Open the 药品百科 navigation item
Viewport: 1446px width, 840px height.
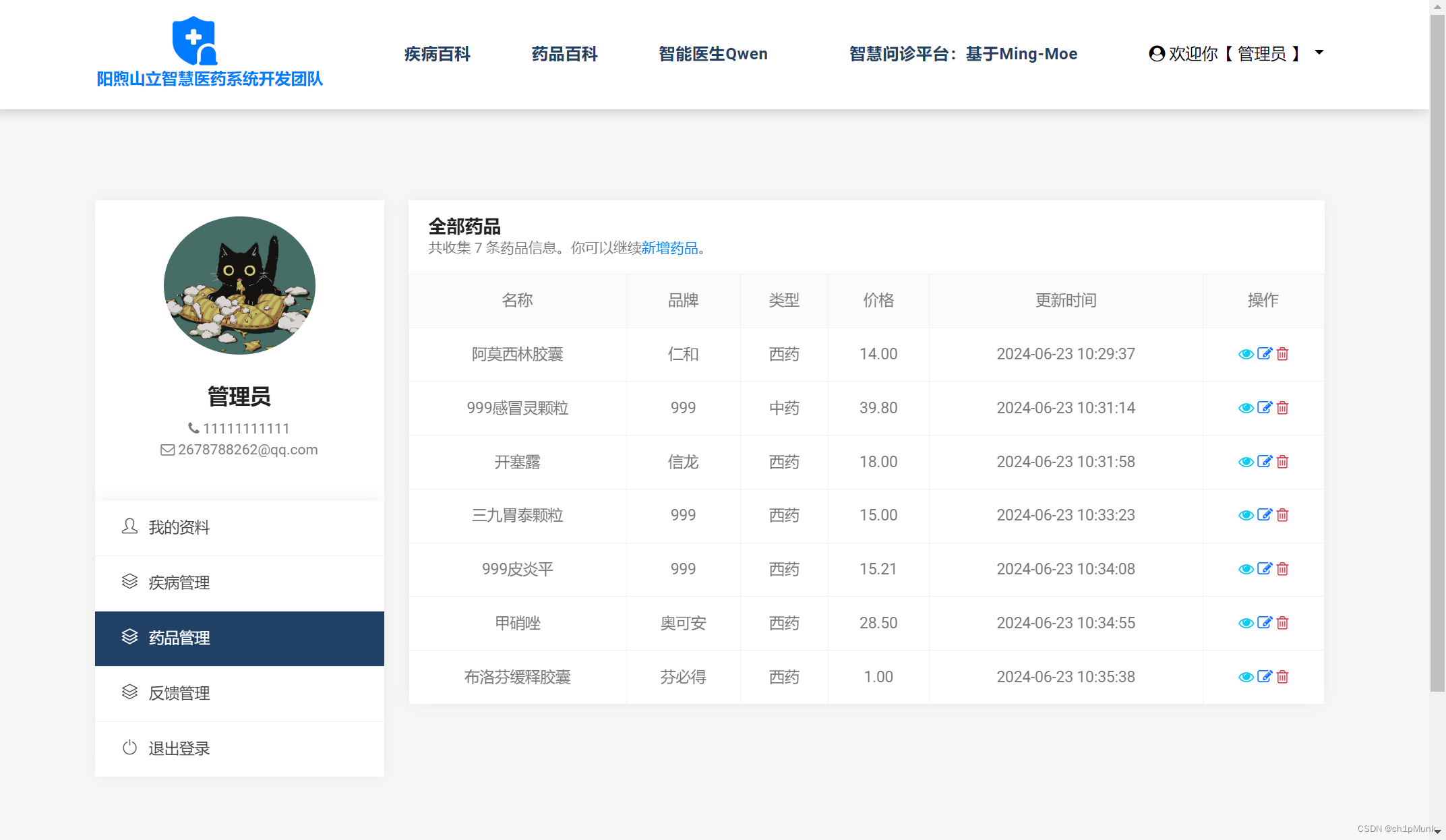tap(564, 54)
